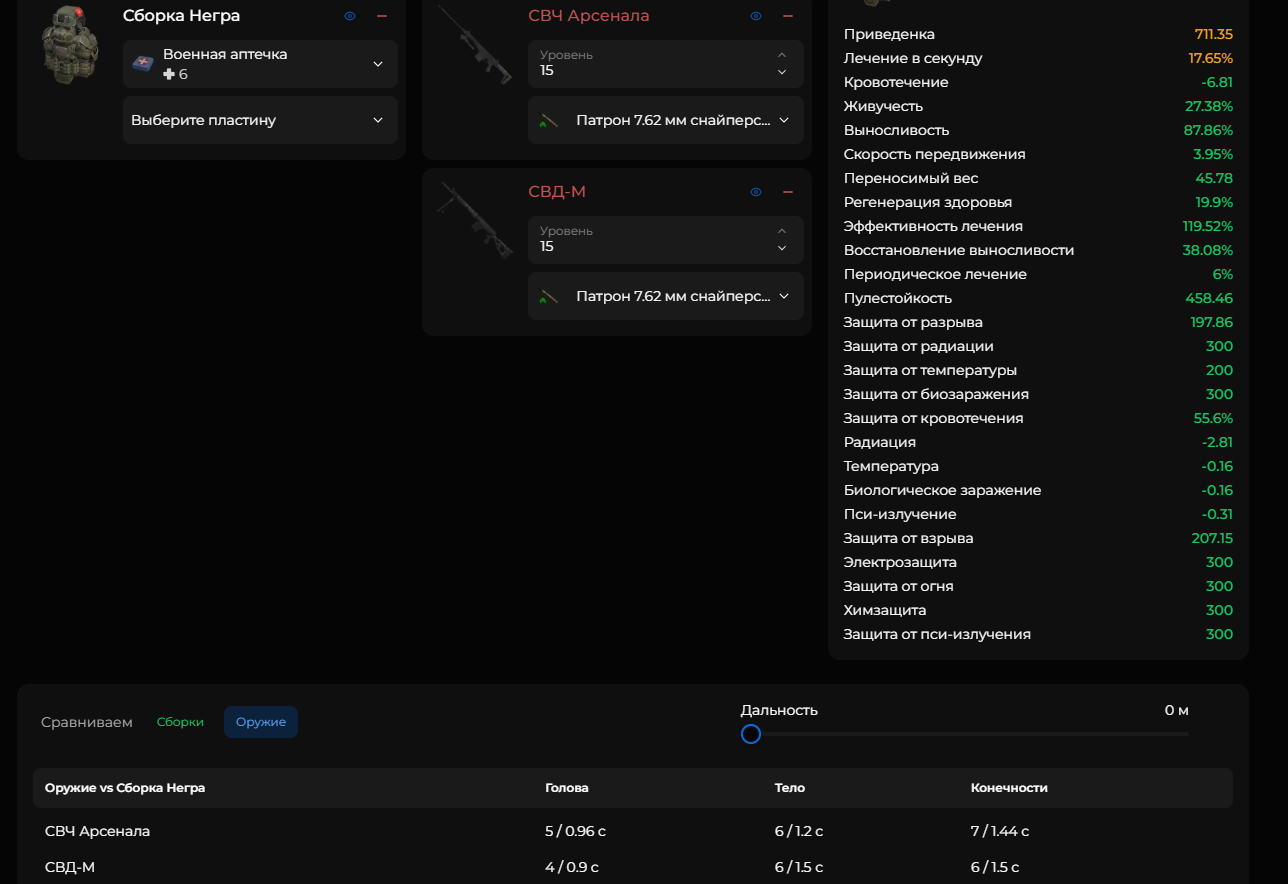Remove СВЧ Арсенала with the minus icon
This screenshot has width=1288, height=884.
[x=788, y=16]
